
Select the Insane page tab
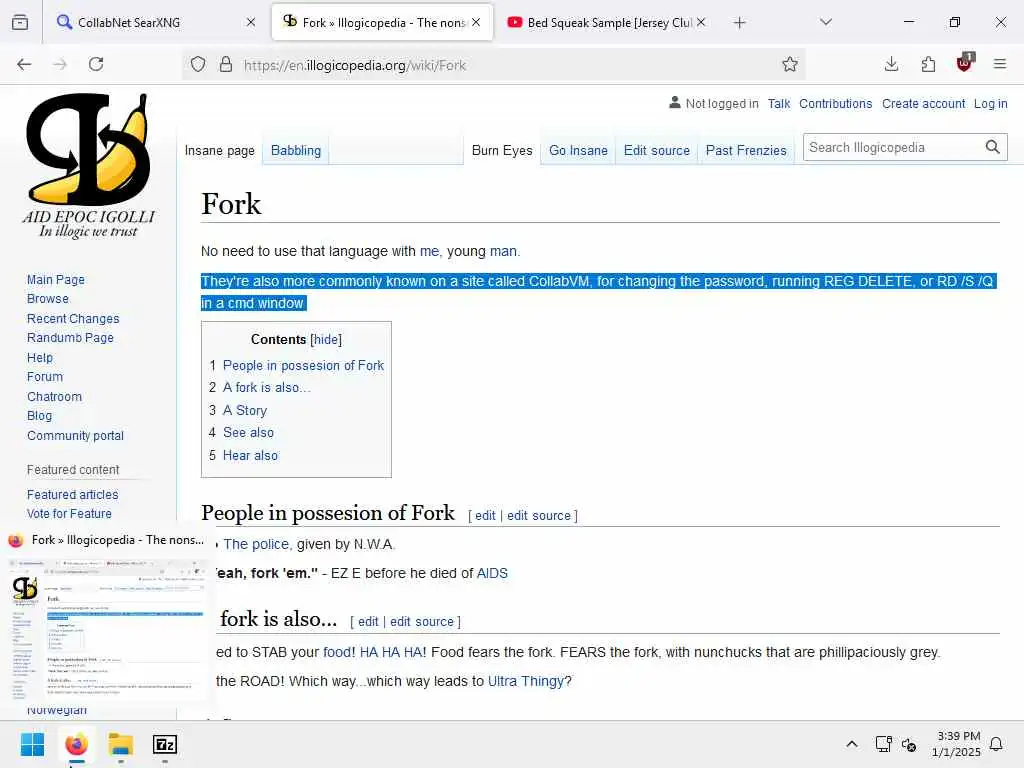coord(219,150)
